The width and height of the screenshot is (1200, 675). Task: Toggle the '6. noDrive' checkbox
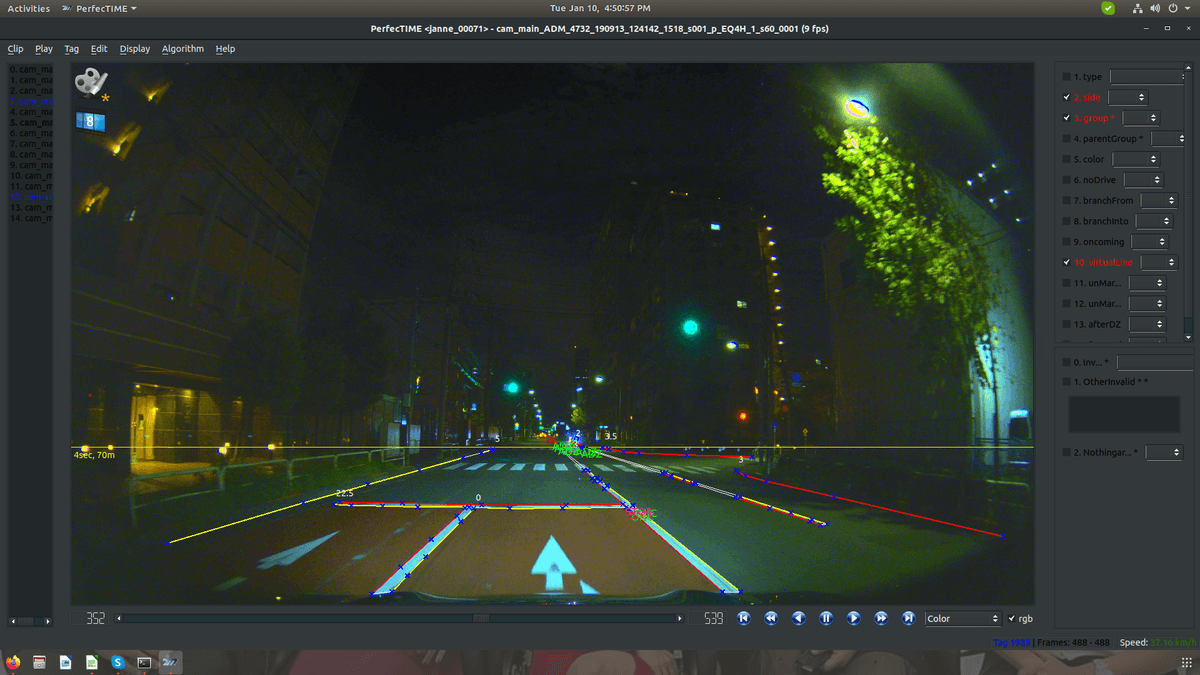coord(1066,180)
